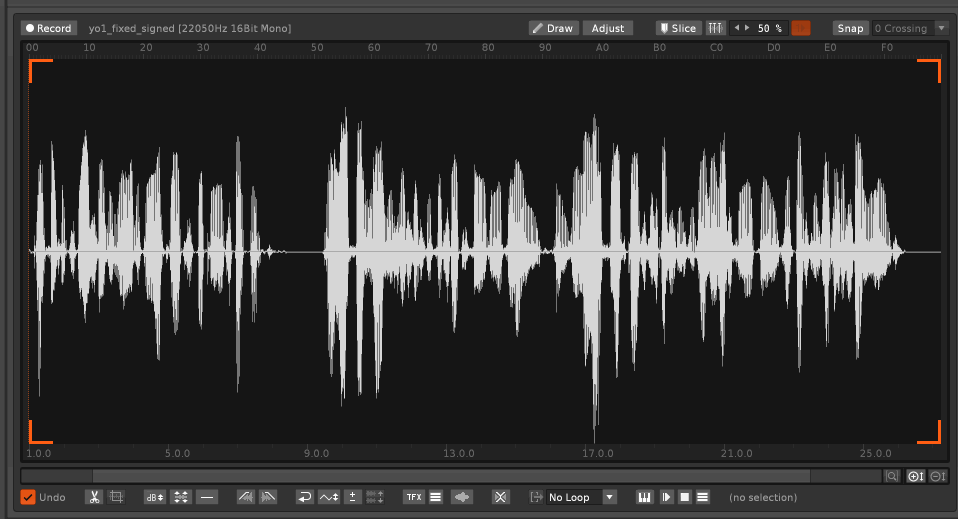The image size is (958, 519).
Task: Uncheck the Undo checkbox
Action: click(x=28, y=497)
